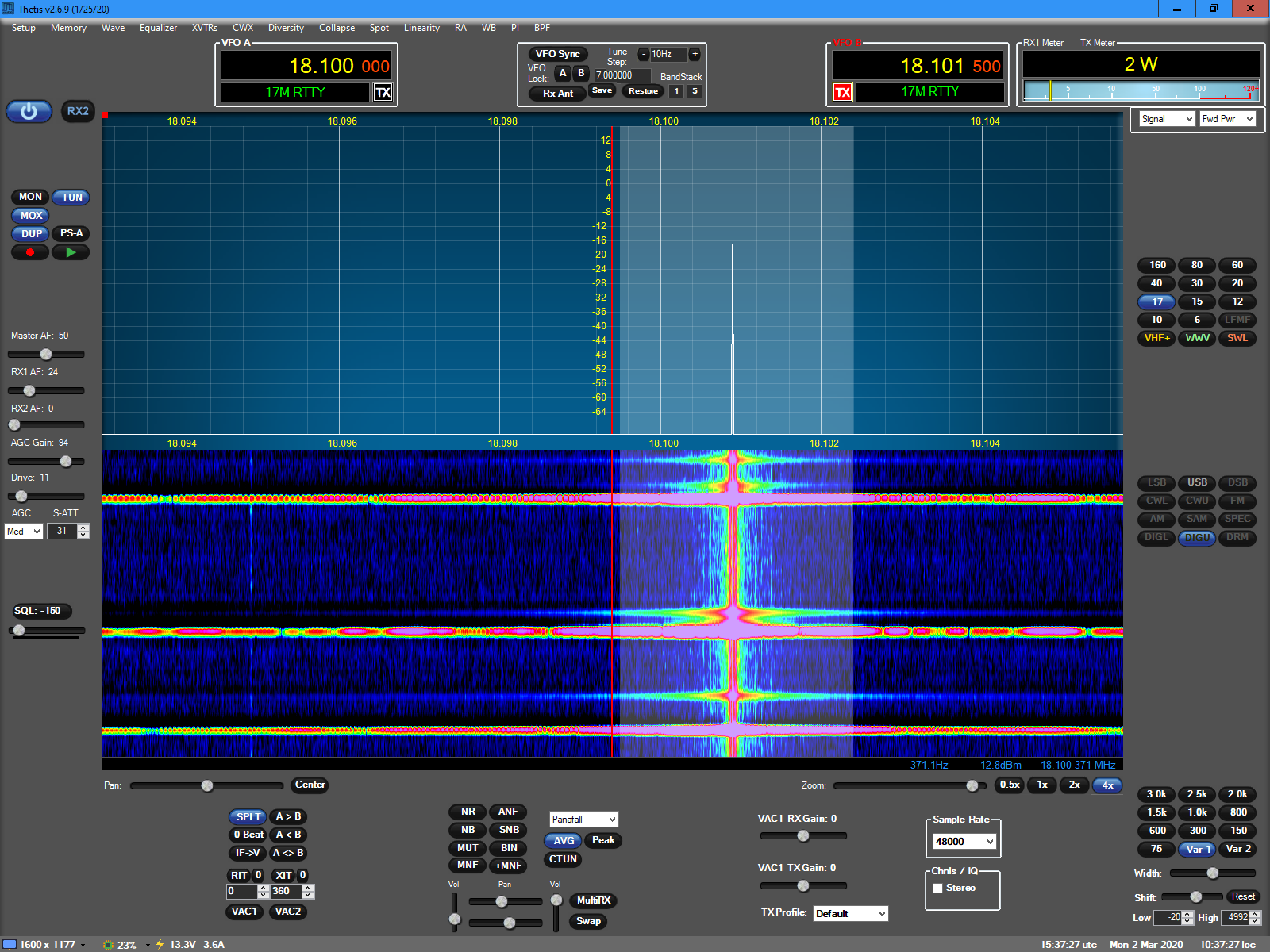
Task: Adjust the Master AF volume slider
Action: 46,354
